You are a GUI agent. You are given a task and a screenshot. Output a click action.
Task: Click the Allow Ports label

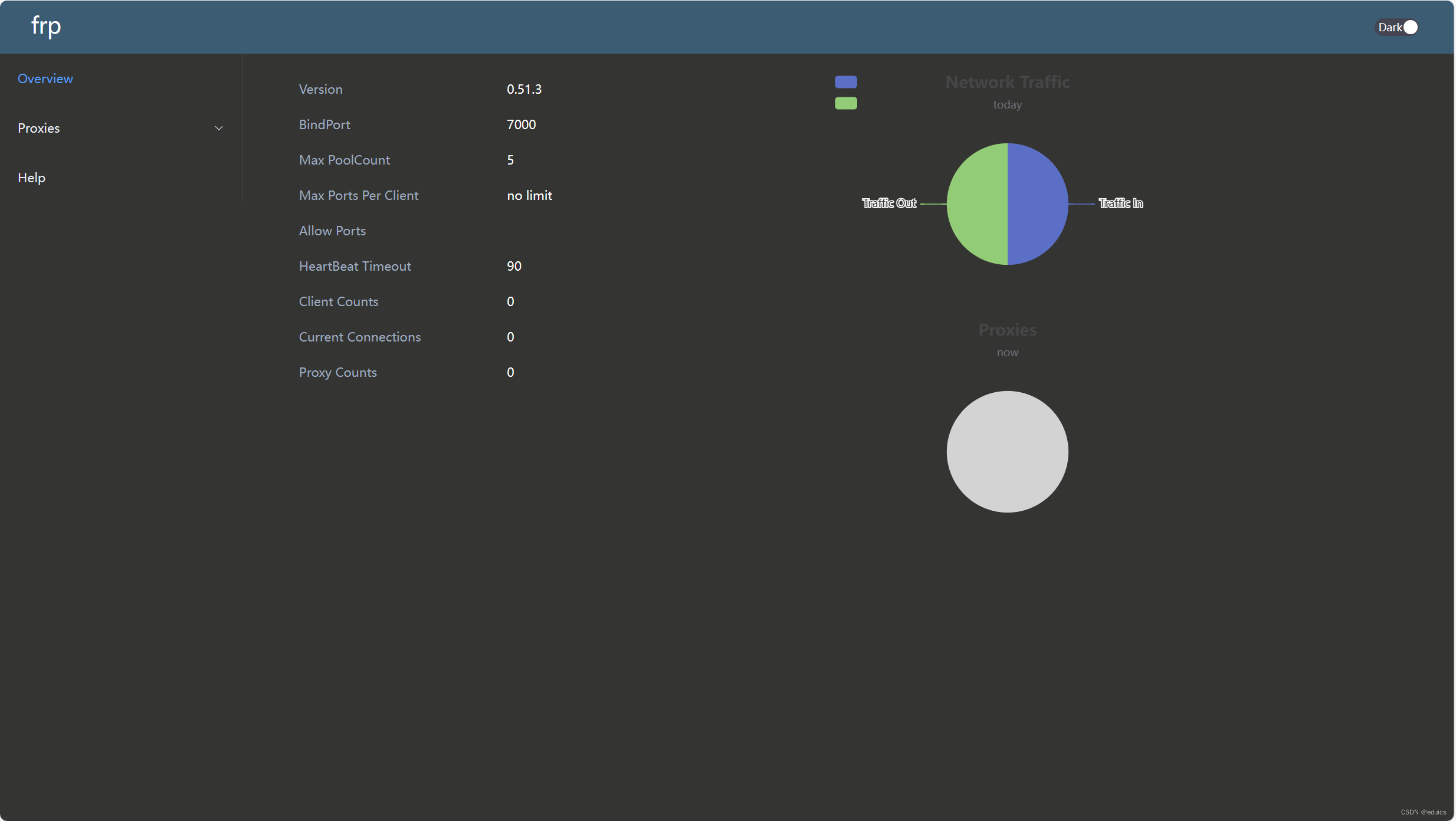click(333, 231)
